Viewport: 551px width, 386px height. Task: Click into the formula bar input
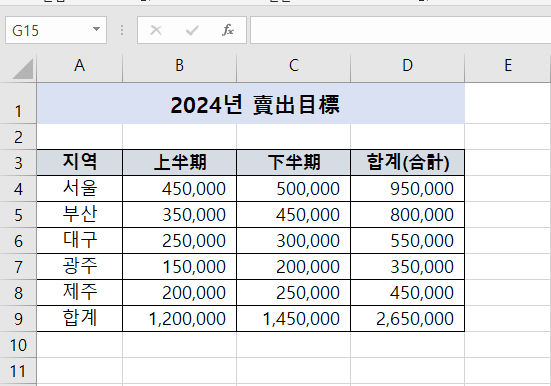pos(400,30)
